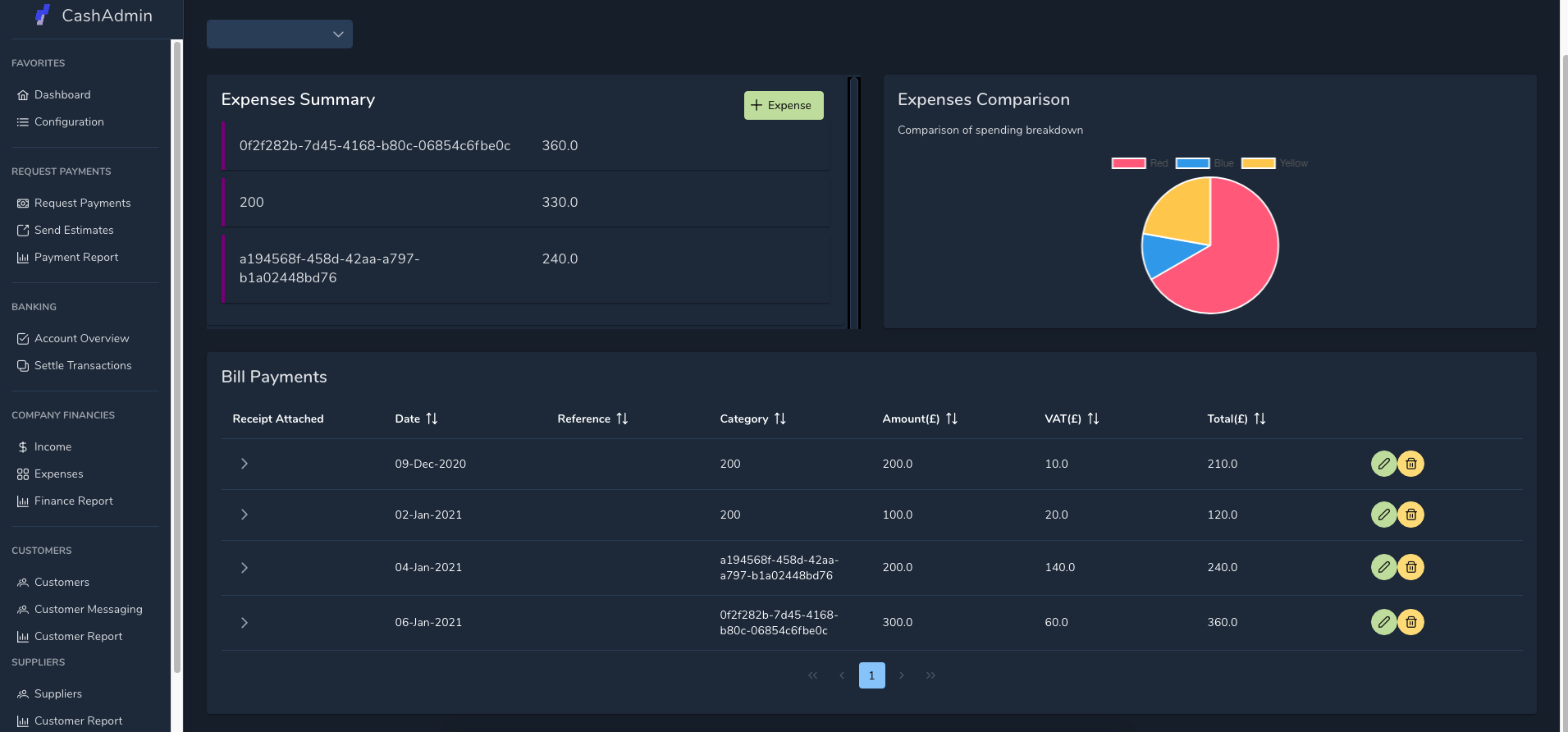Sort the table by Category
Image resolution: width=1568 pixels, height=732 pixels.
[779, 419]
